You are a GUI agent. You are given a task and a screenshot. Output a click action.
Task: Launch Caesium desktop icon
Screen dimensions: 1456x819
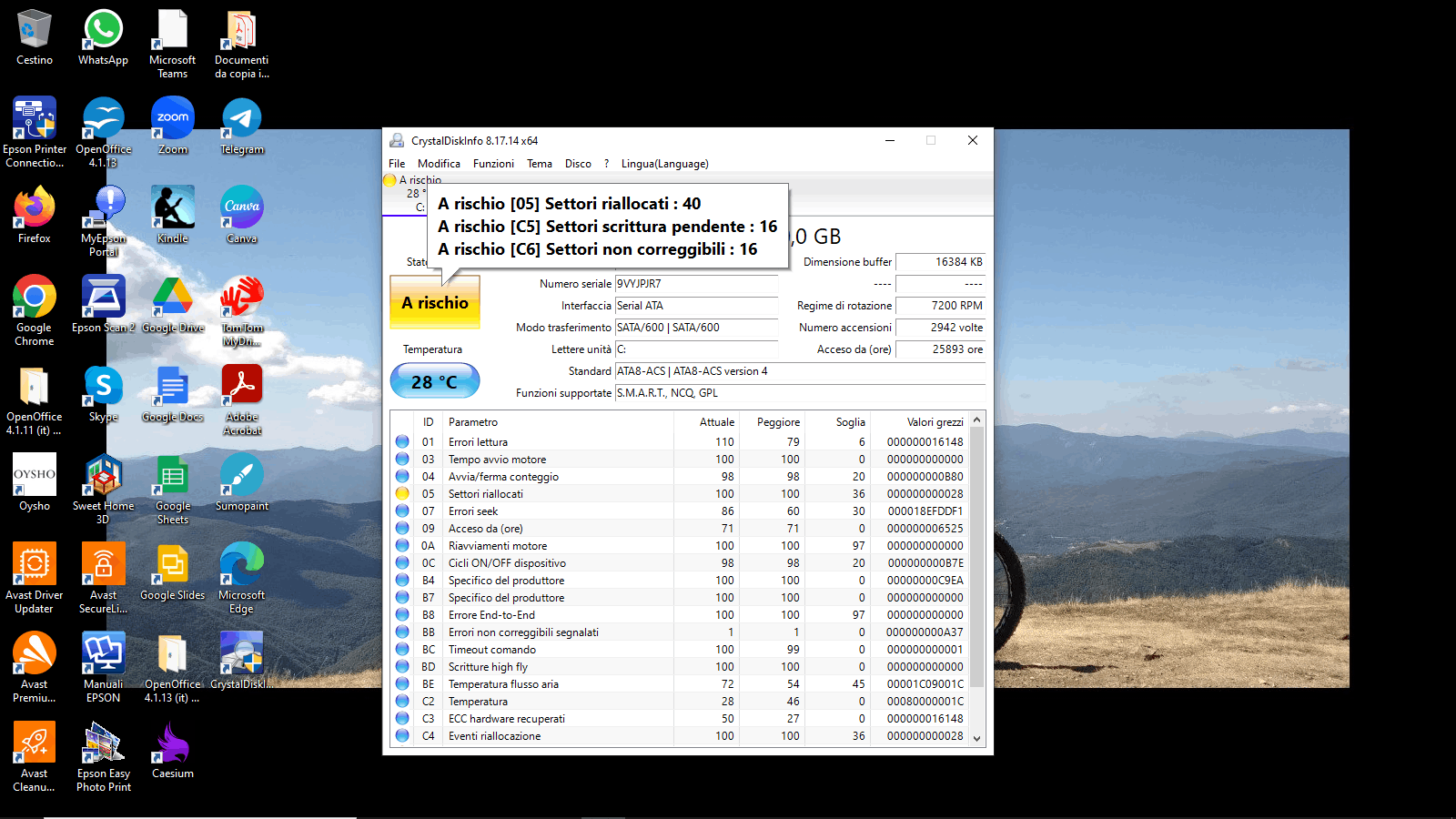172,750
